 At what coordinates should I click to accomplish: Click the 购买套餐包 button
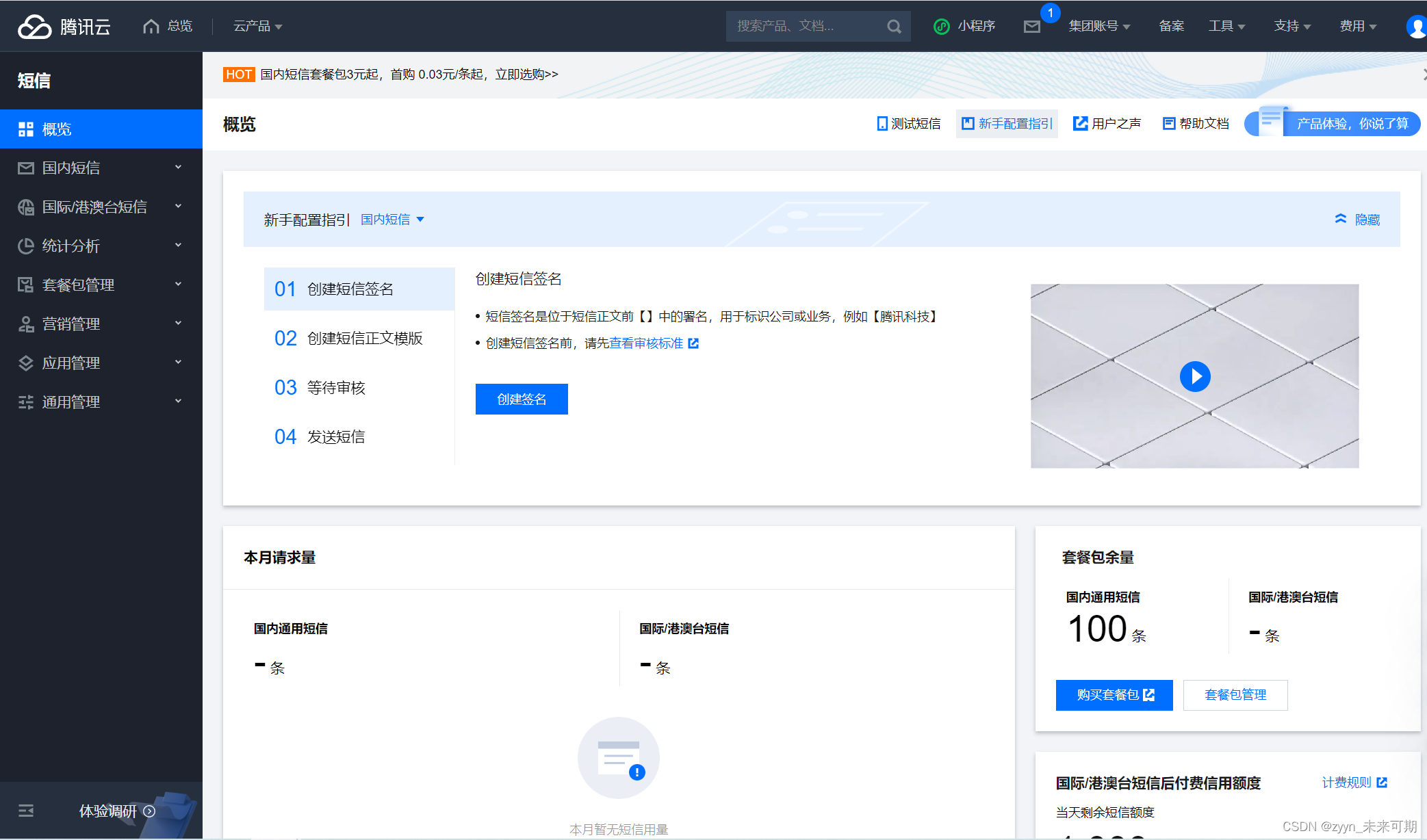click(x=1114, y=695)
